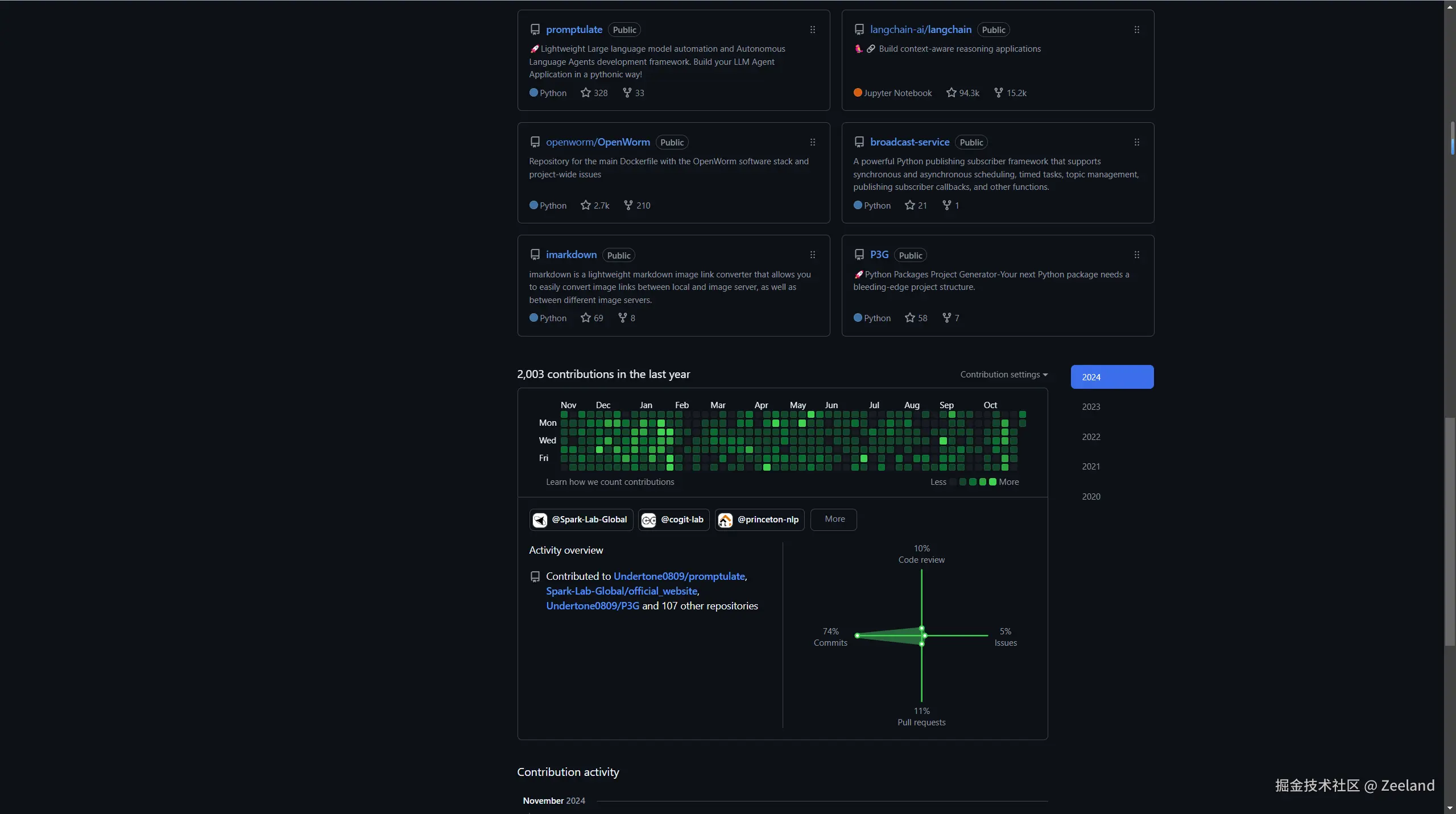
Task: Click drag handle on broadcast-service card
Action: (1136, 142)
